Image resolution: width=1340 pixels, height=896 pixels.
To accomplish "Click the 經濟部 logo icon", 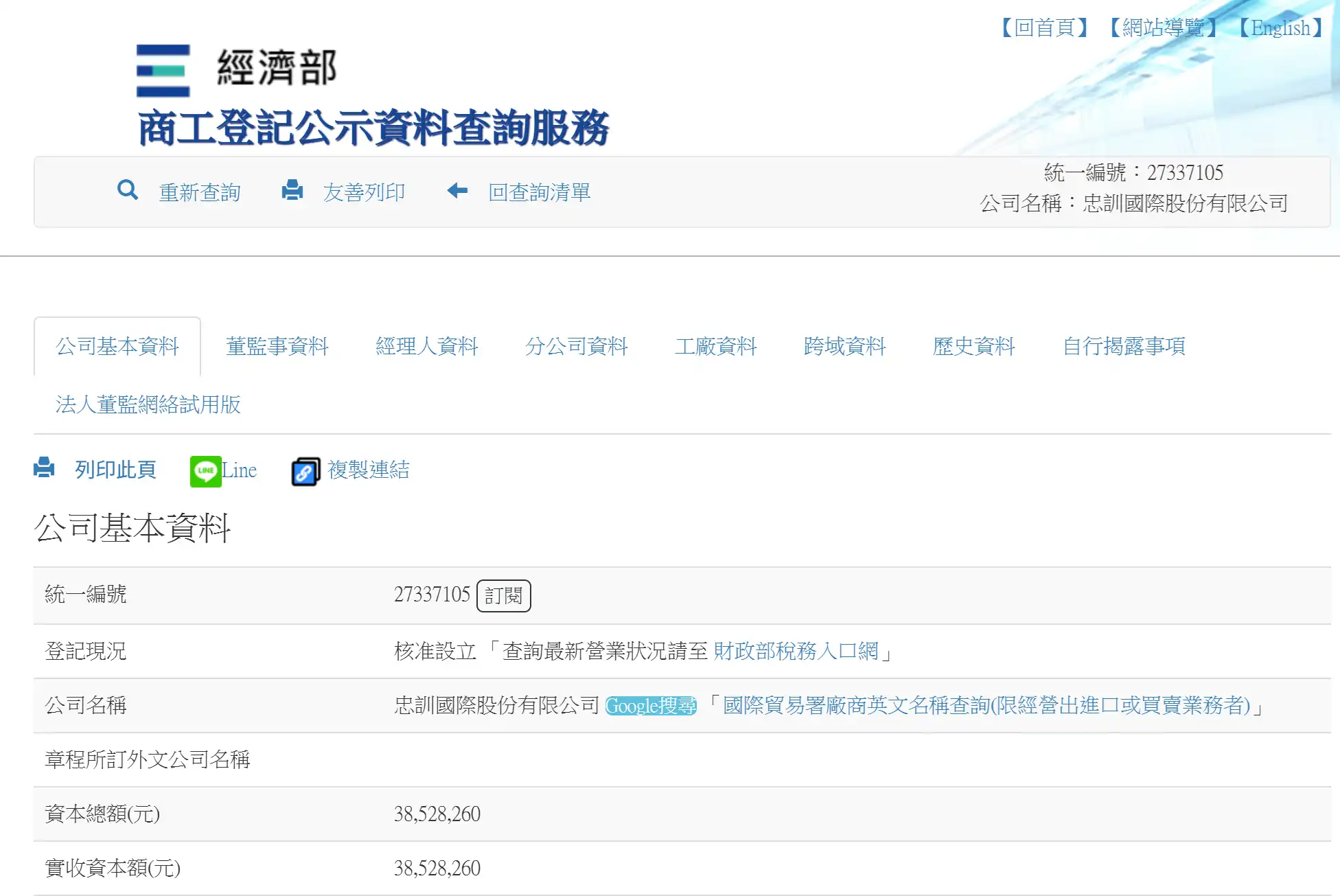I will 163,71.
